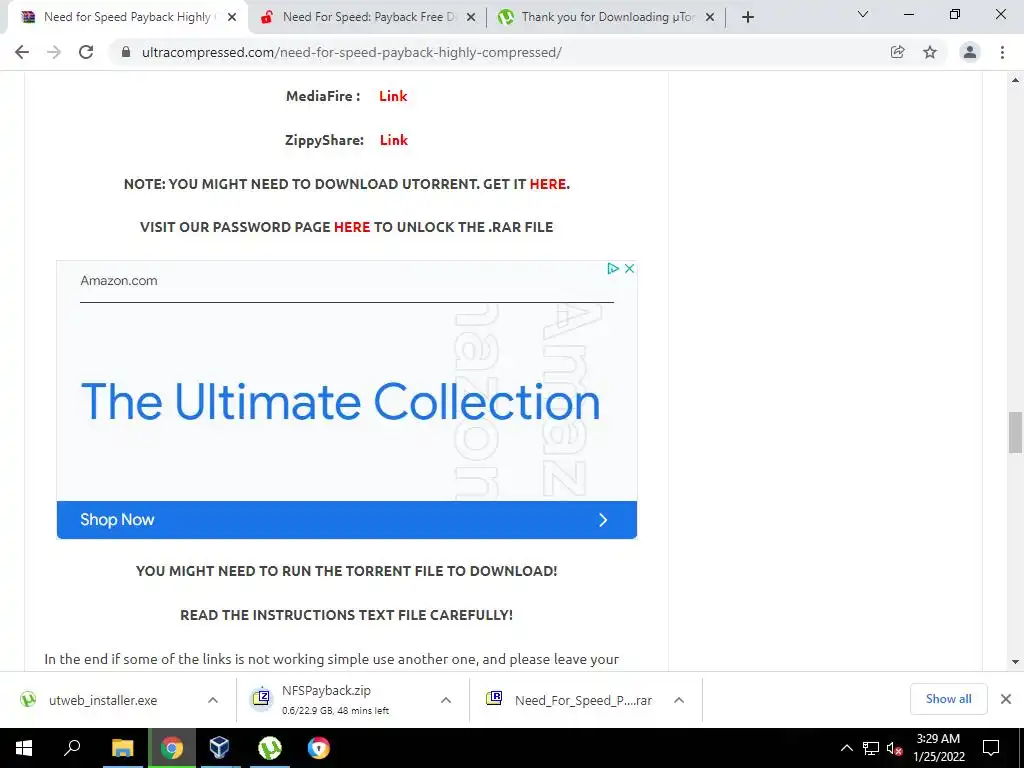The height and width of the screenshot is (768, 1024).
Task: Close the downloads bar
Action: 1006,699
